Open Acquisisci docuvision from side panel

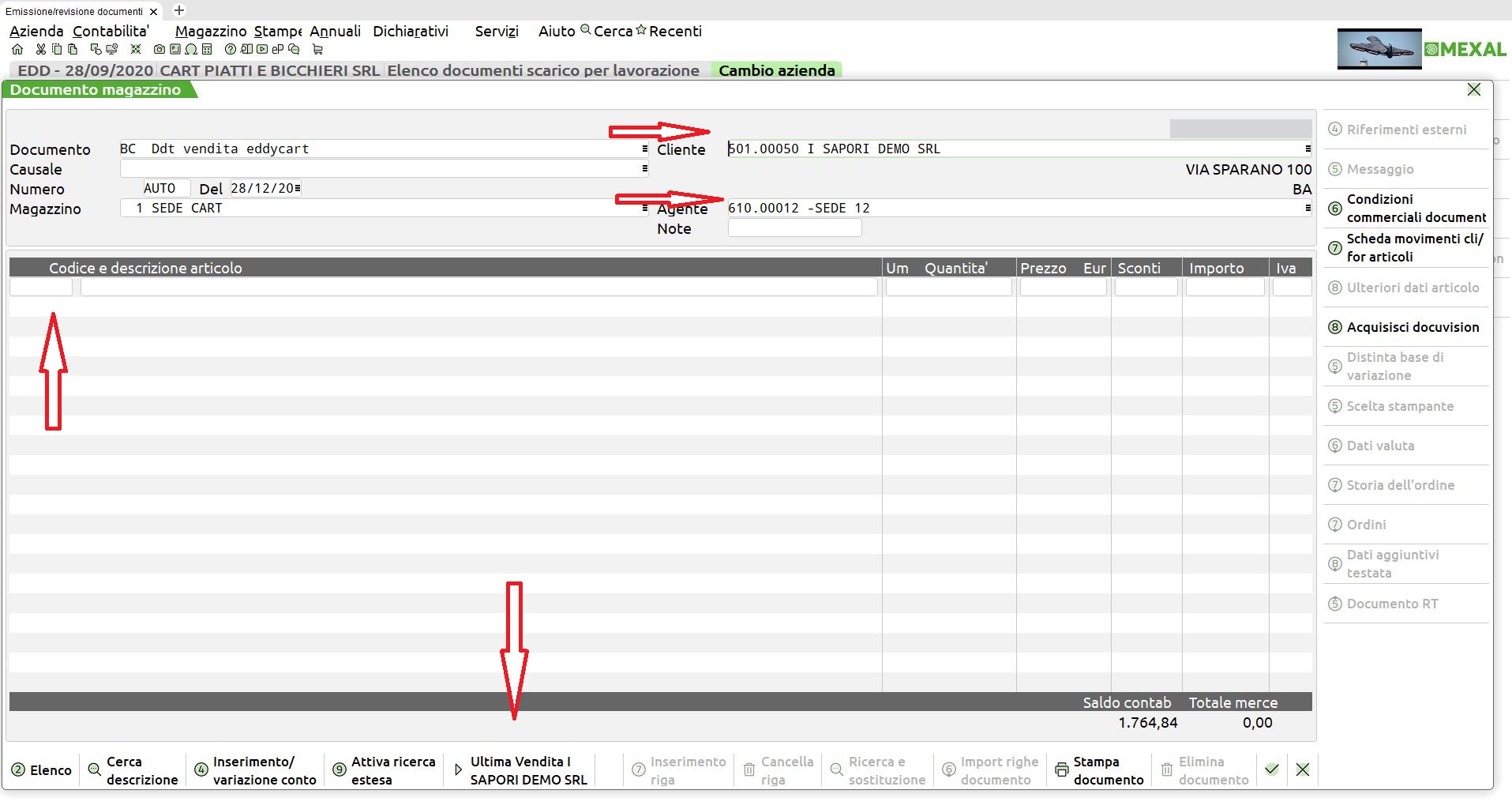coord(1412,327)
